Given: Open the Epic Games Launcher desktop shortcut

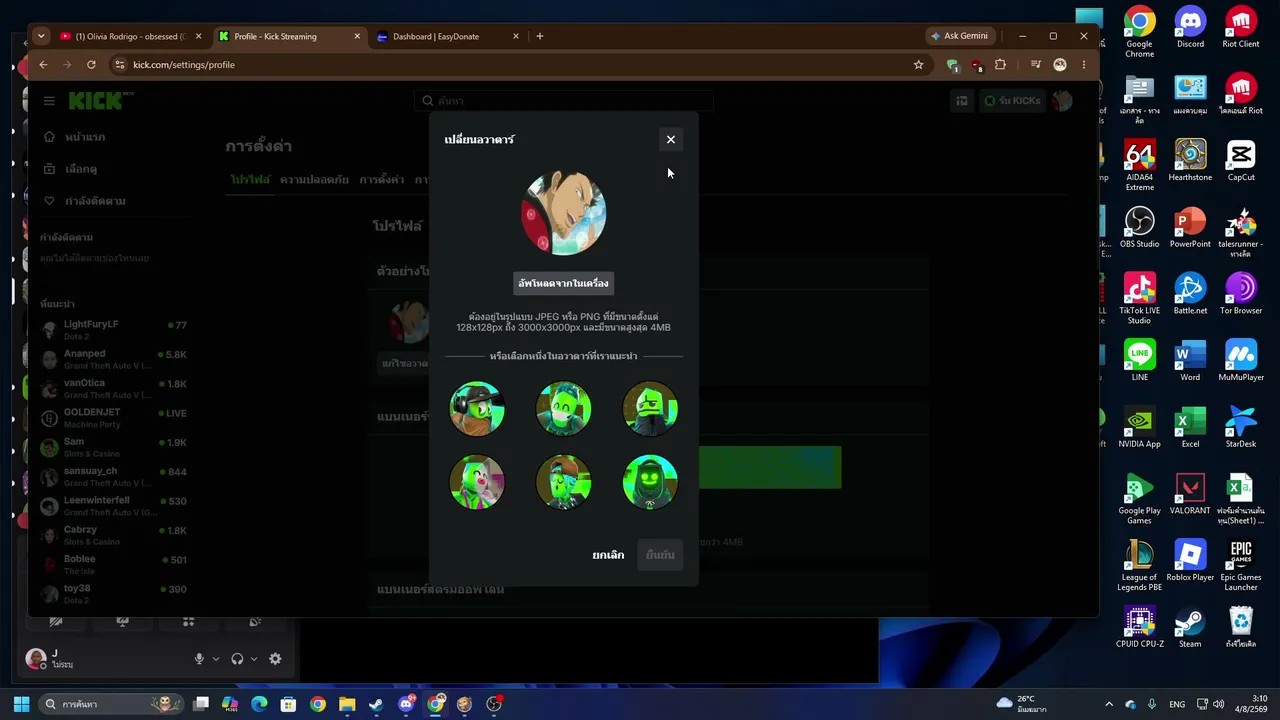Looking at the screenshot, I should [x=1241, y=566].
